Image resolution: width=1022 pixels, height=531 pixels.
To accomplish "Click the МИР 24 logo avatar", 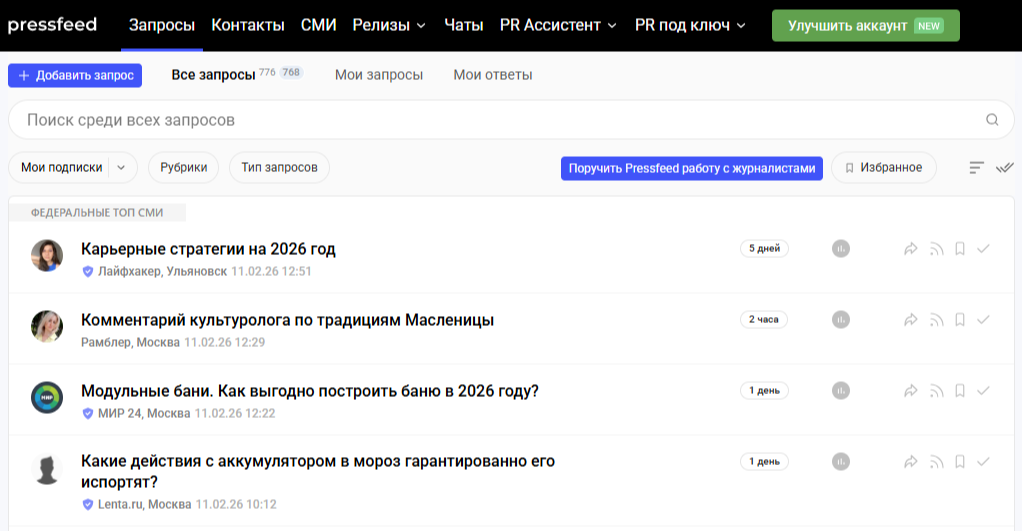I will pos(47,397).
